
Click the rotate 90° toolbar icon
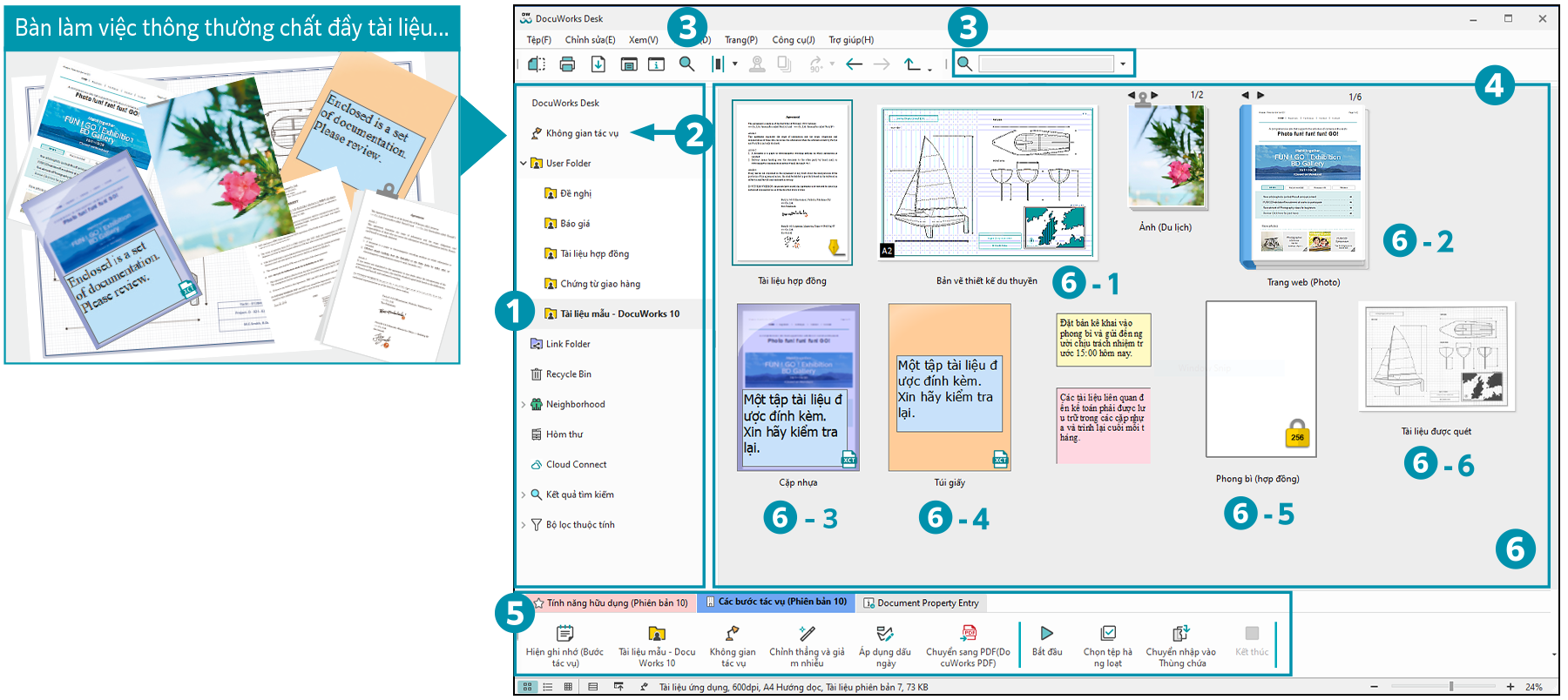(x=815, y=64)
